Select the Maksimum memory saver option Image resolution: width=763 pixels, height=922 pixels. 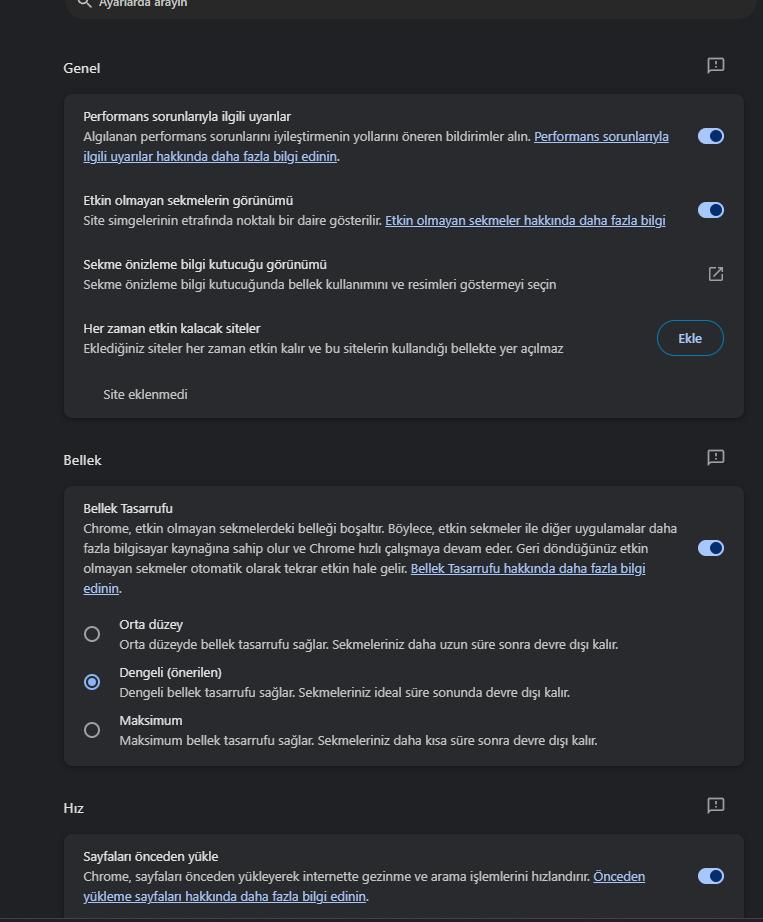point(92,730)
